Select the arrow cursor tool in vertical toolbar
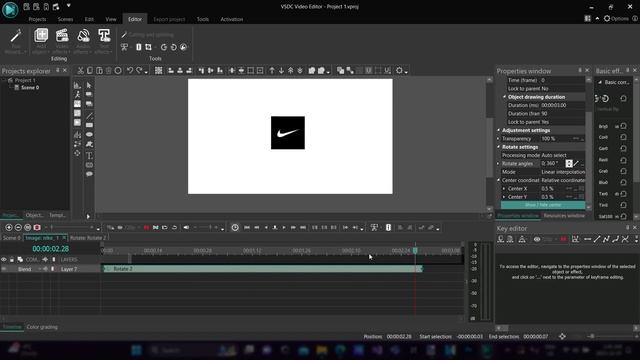This screenshot has width=640, height=360. (89, 85)
